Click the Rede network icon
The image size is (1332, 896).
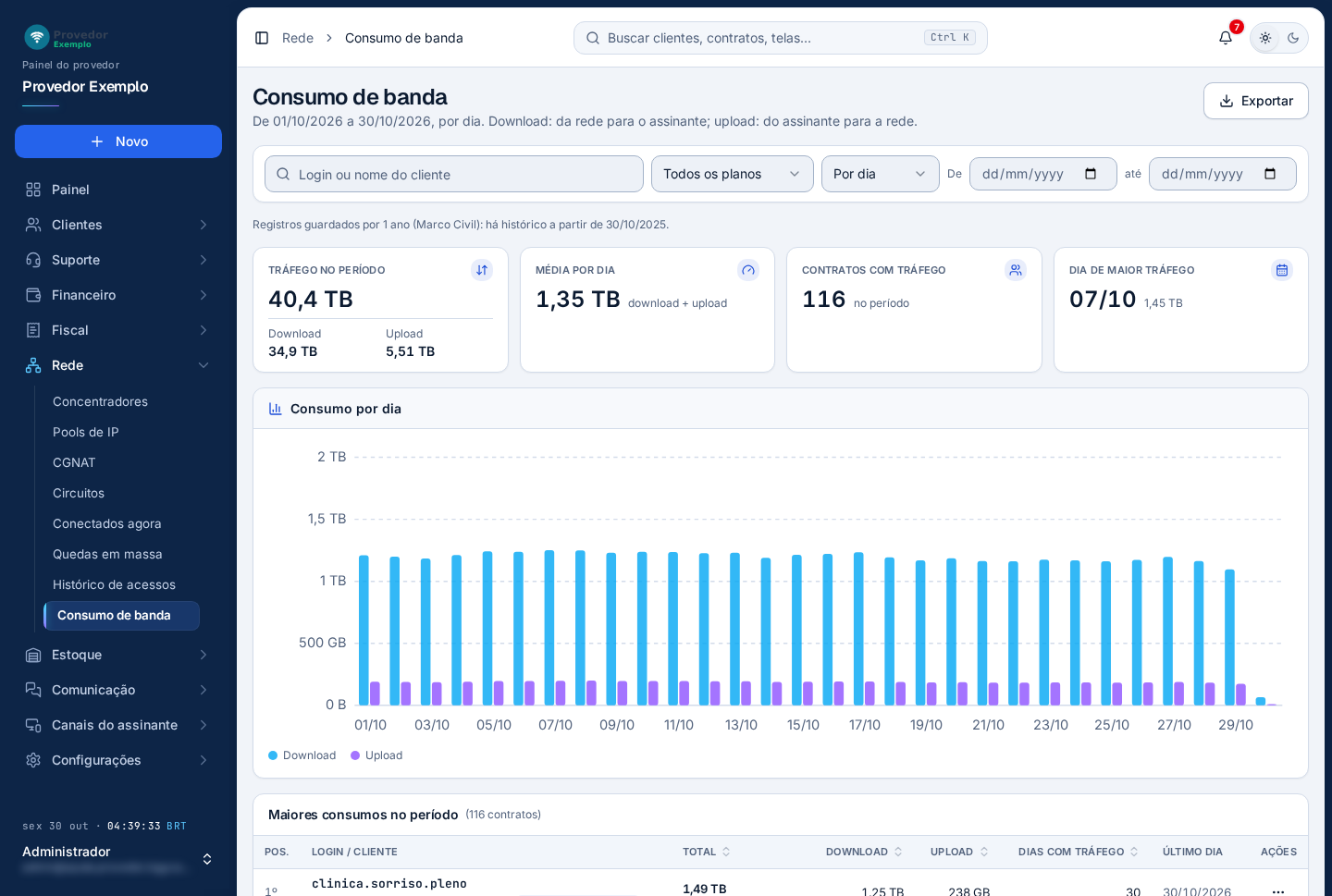click(33, 365)
